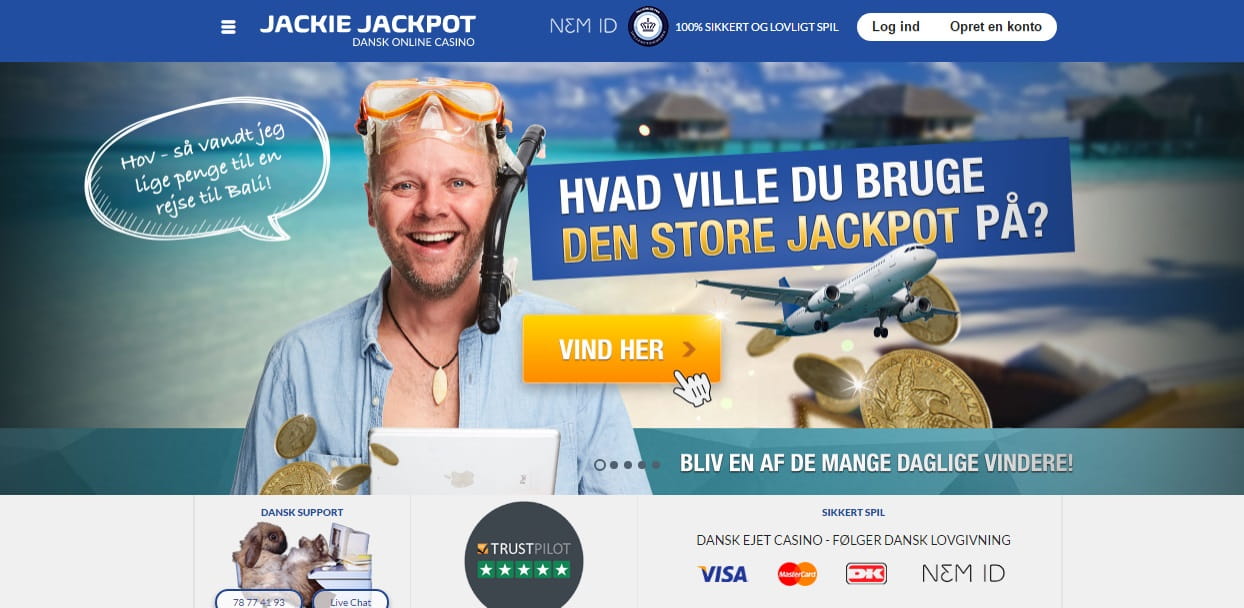Screen dimensions: 1244x608
Task: Click the Dankort DK logo
Action: click(866, 573)
